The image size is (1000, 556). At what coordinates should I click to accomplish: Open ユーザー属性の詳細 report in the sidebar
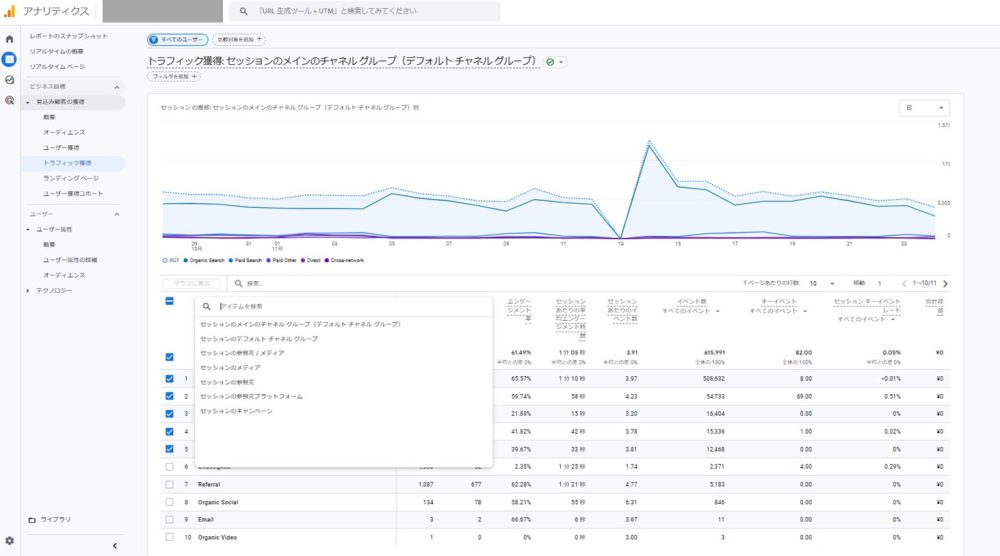[x=70, y=260]
